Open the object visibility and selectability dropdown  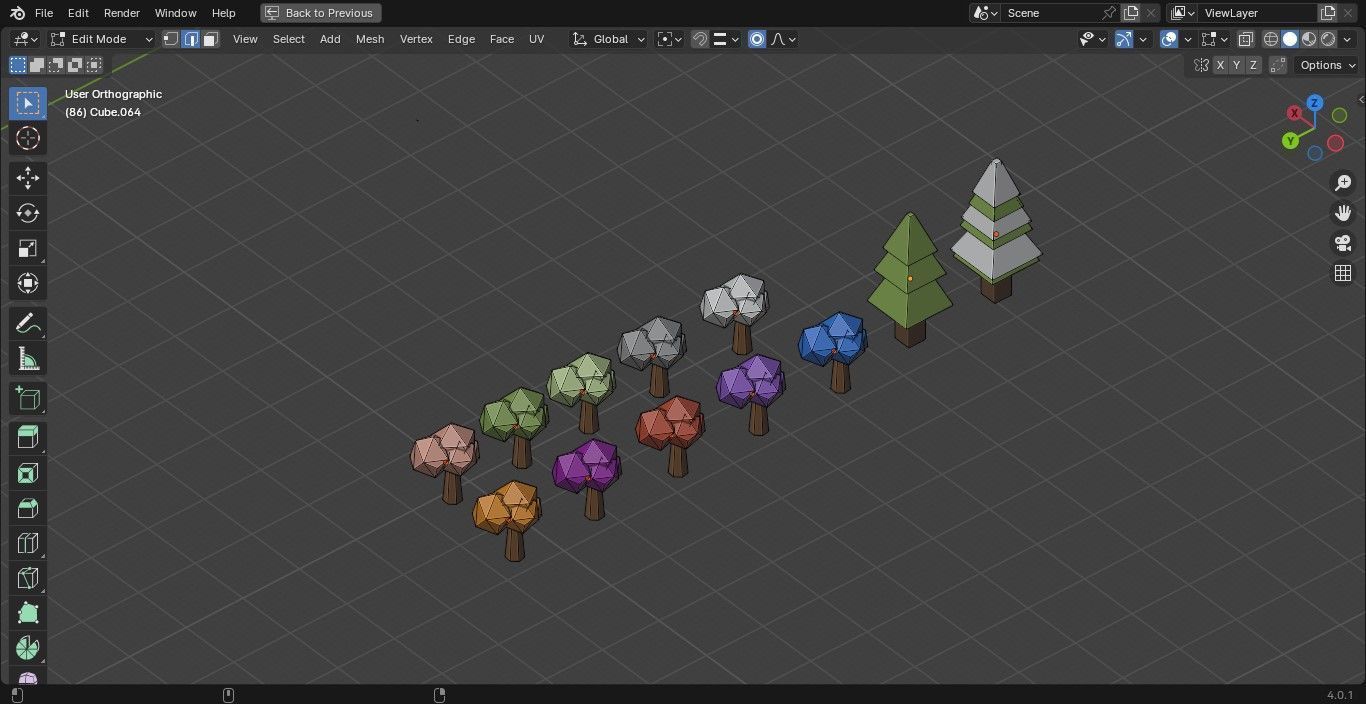(1093, 39)
